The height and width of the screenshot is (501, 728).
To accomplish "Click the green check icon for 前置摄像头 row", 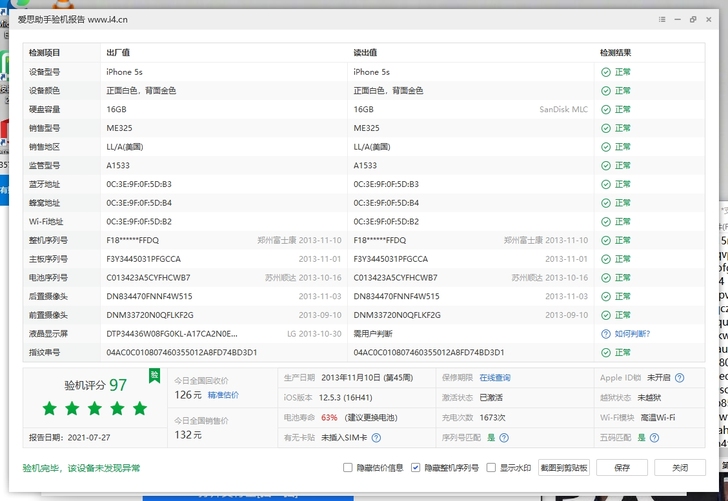I will (x=606, y=315).
